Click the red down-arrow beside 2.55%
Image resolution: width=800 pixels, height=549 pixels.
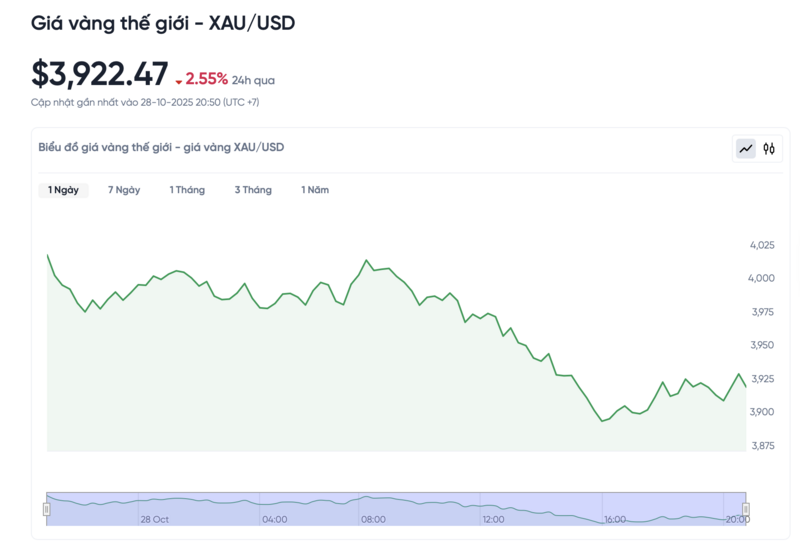click(178, 81)
